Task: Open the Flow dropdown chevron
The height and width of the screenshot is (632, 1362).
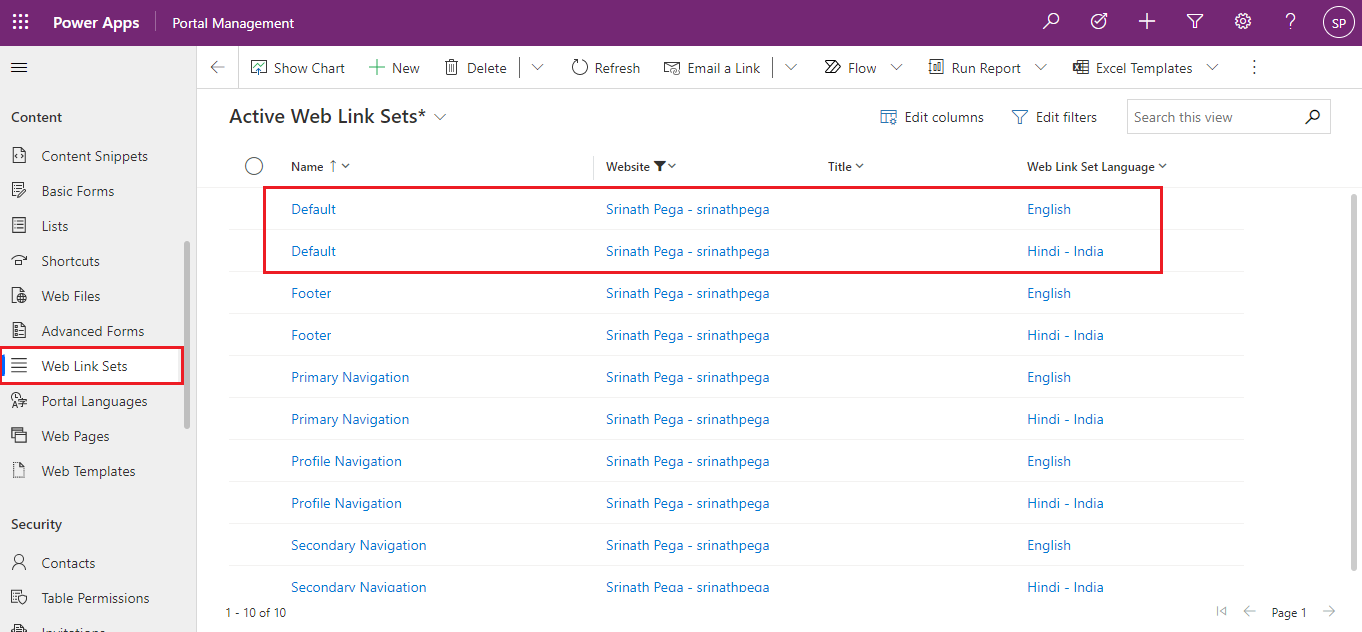Action: click(896, 68)
